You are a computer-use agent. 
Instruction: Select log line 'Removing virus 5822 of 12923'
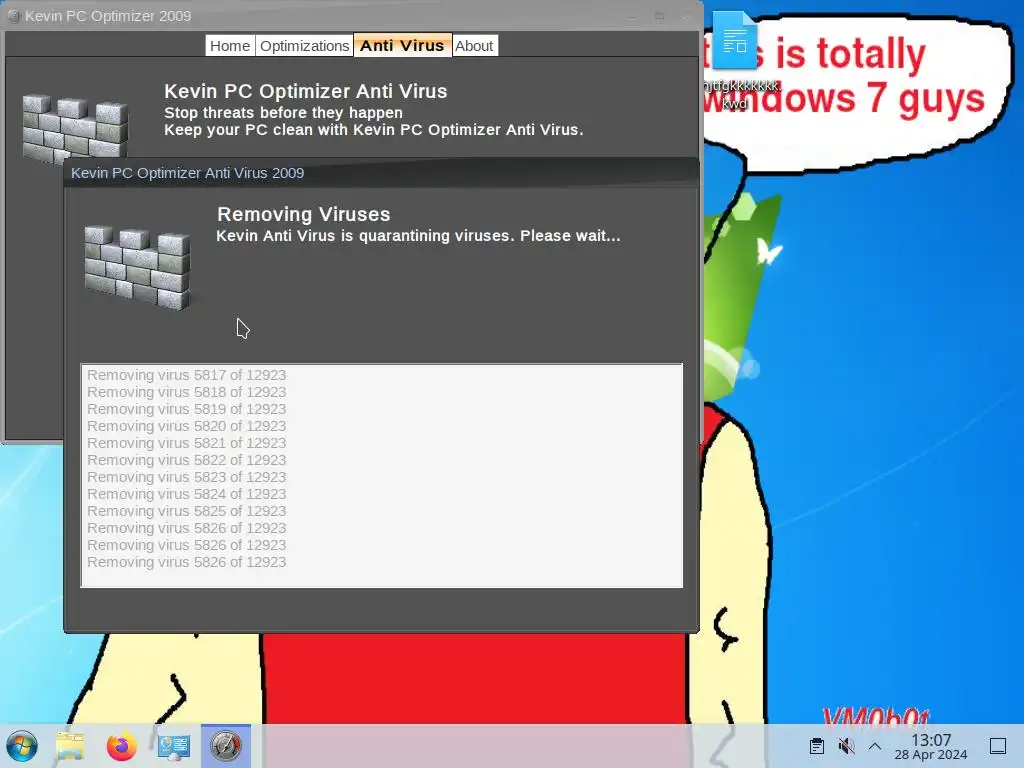pyautogui.click(x=187, y=460)
